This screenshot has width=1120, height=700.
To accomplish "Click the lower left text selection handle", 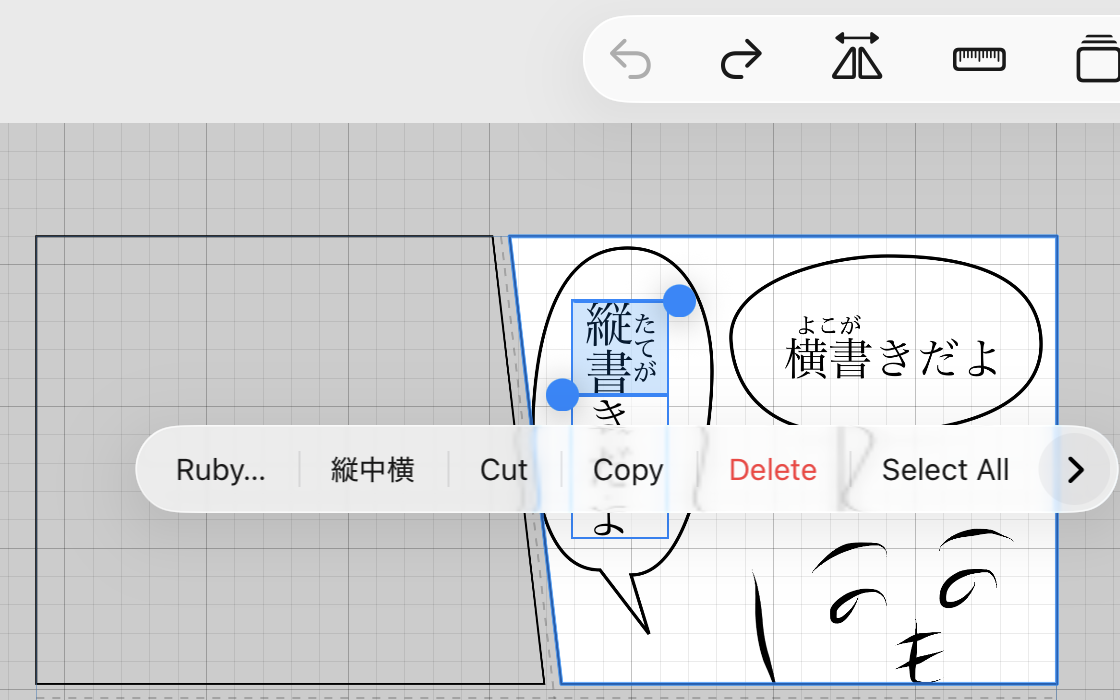I will click(562, 394).
